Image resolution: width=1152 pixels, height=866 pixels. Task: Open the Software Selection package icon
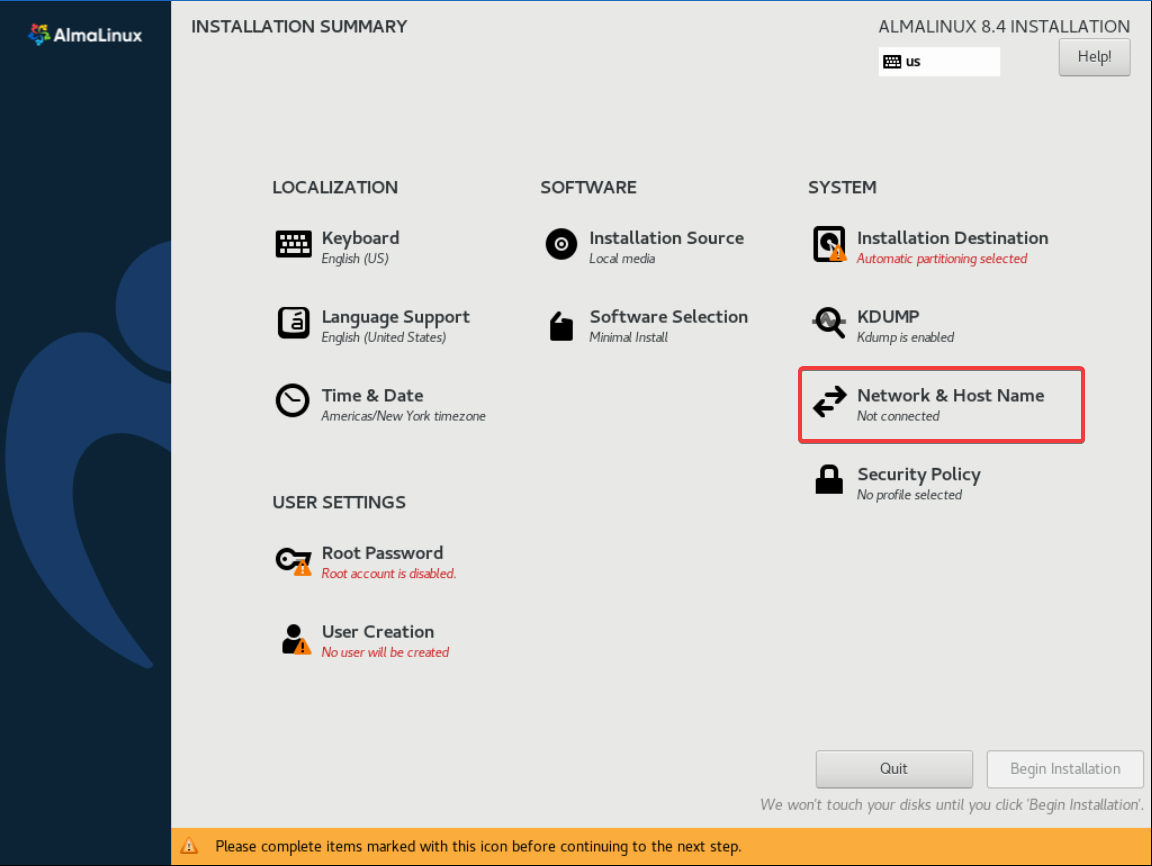click(x=561, y=326)
